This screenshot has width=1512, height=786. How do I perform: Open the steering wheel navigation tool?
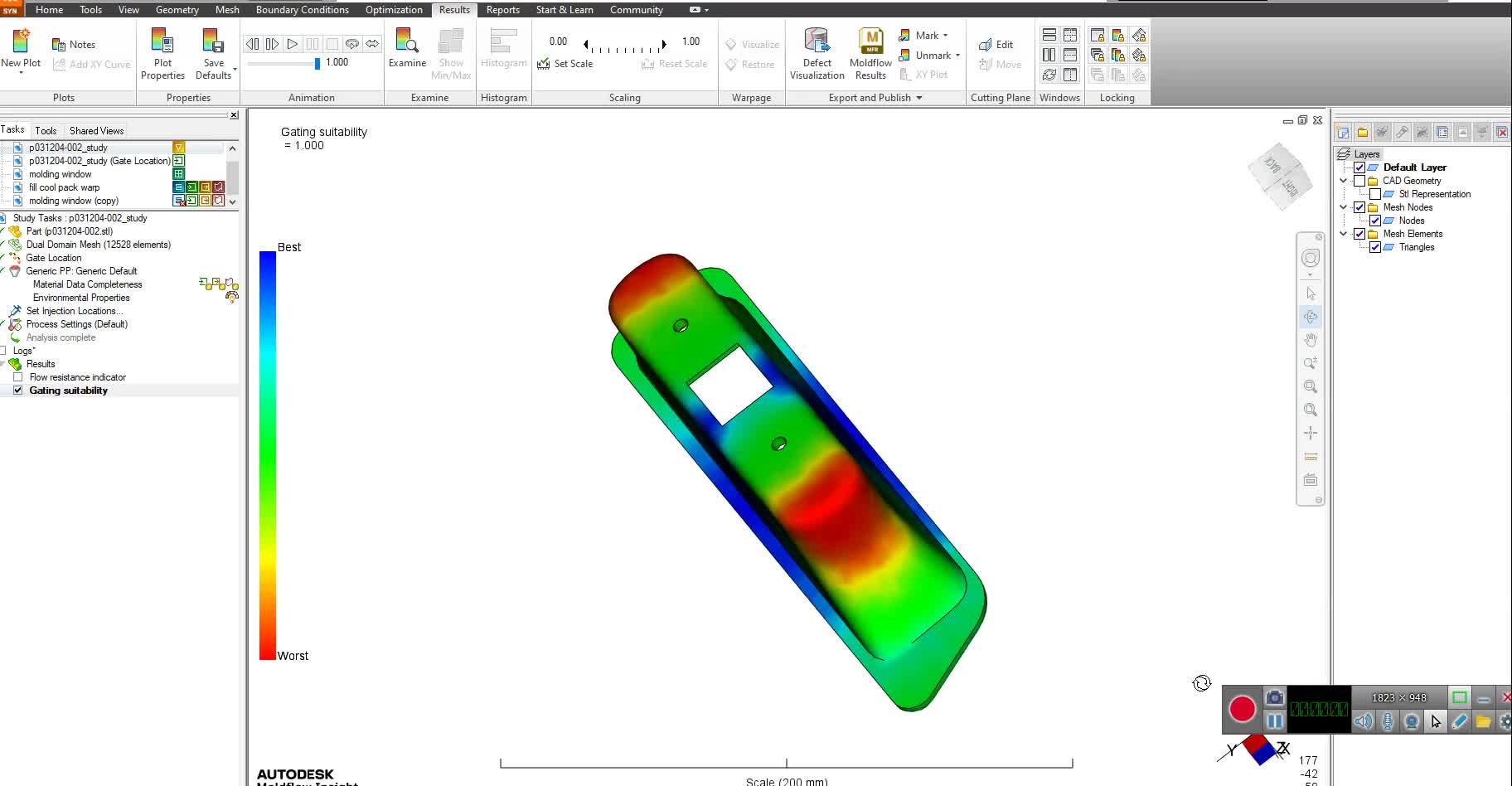pyautogui.click(x=1311, y=258)
